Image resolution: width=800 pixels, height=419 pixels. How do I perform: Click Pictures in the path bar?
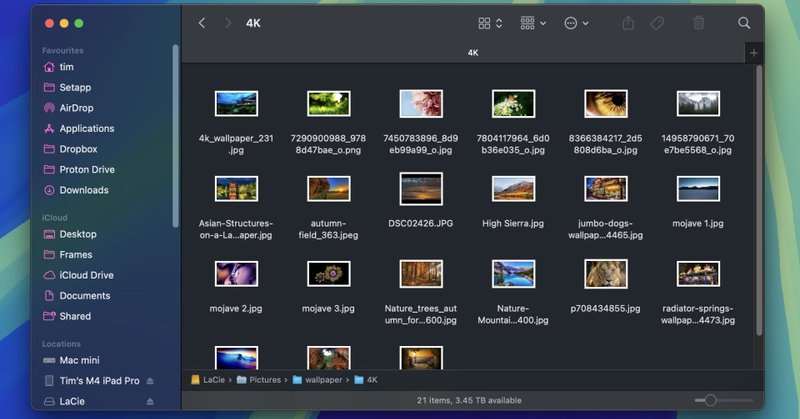259,380
